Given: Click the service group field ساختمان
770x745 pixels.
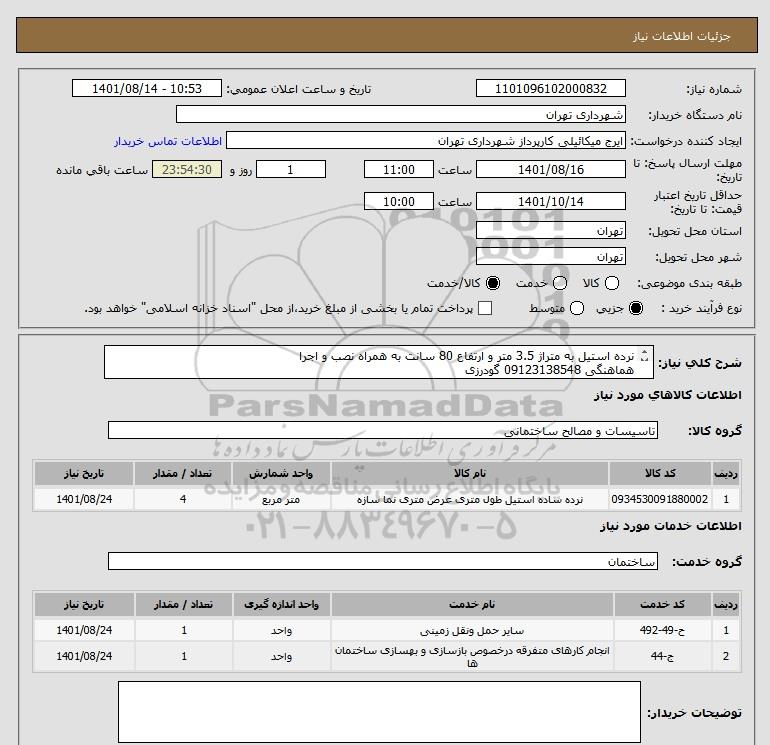Looking at the screenshot, I should point(383,561).
